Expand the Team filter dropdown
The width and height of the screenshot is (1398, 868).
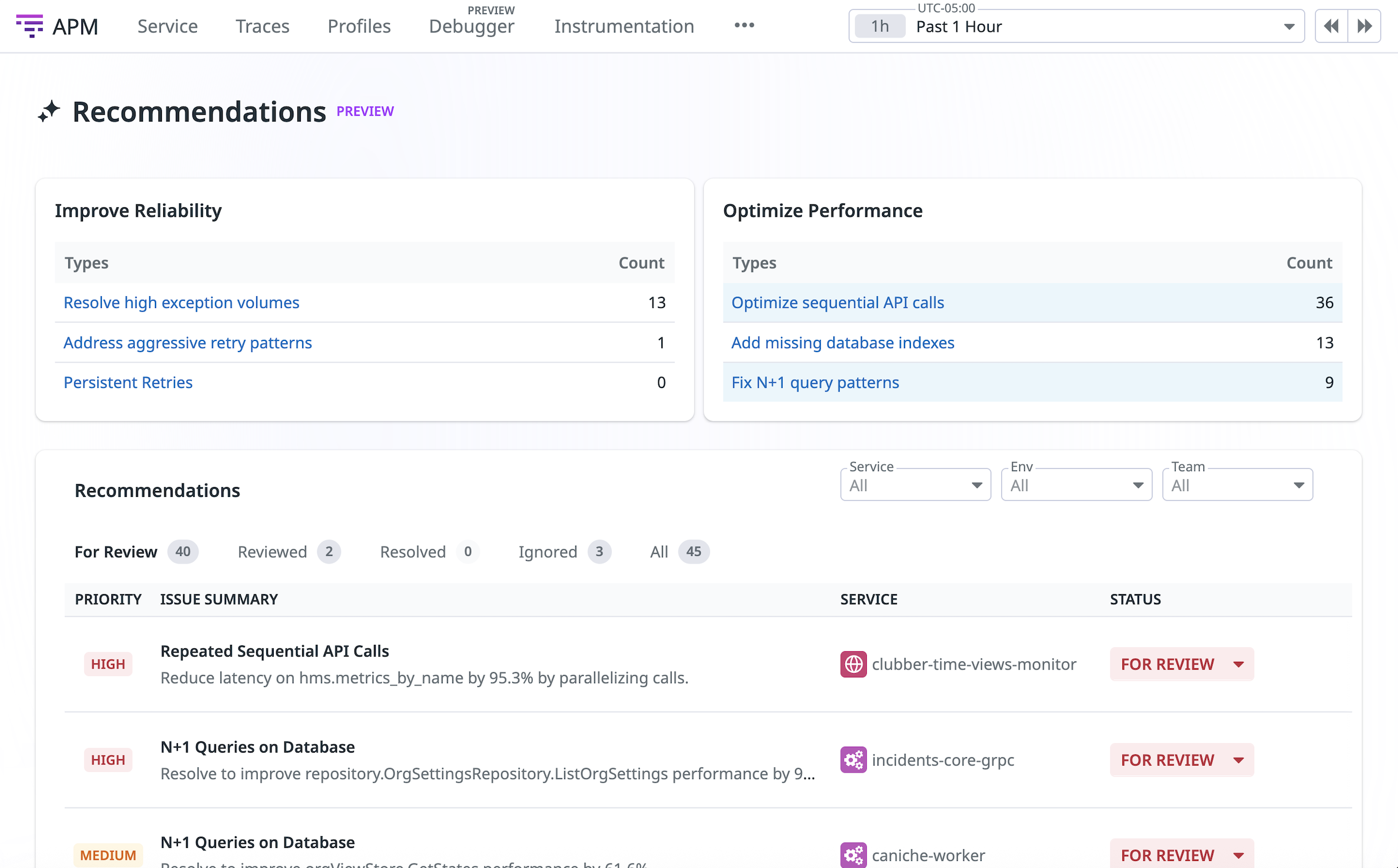click(1237, 485)
